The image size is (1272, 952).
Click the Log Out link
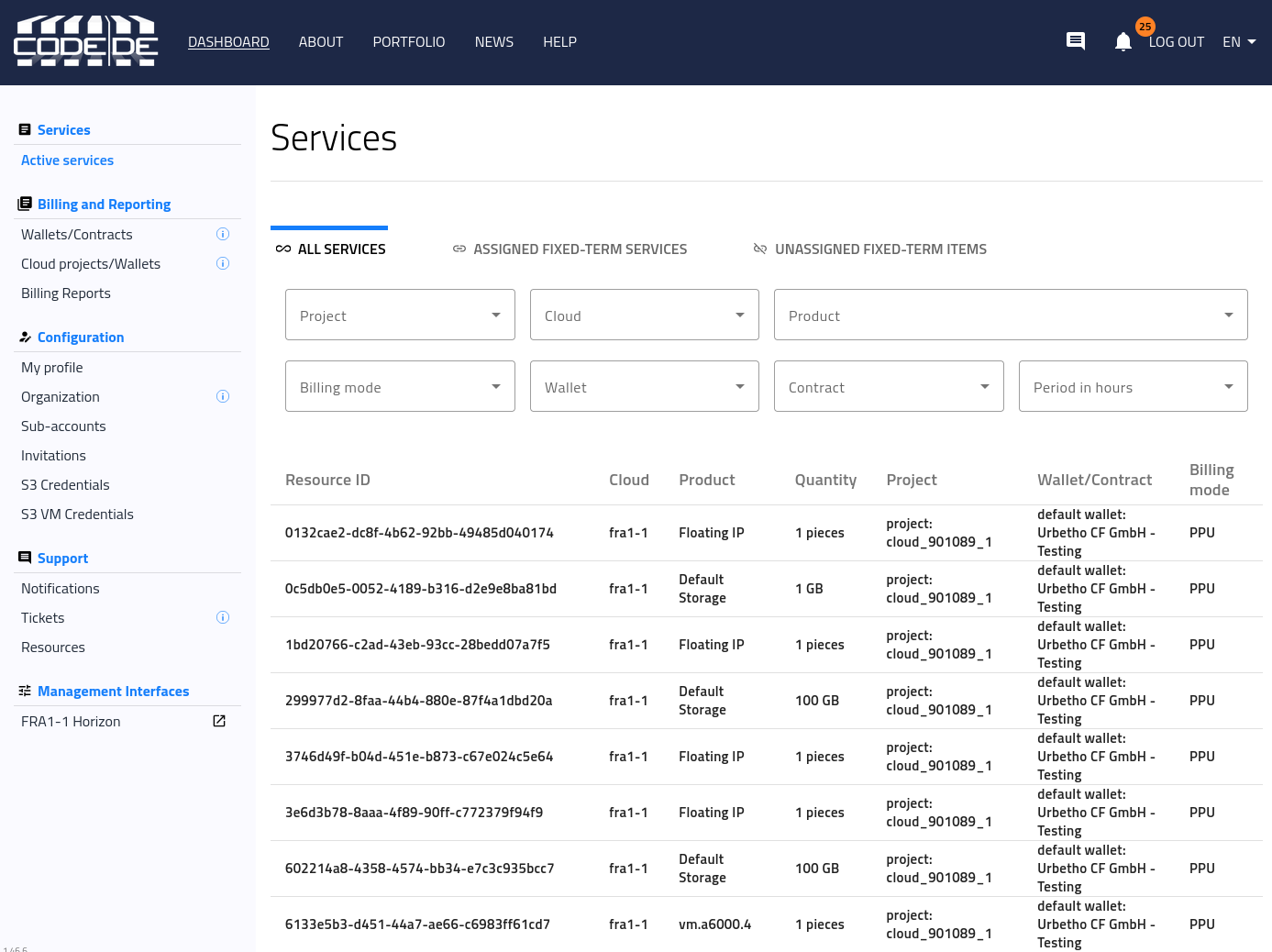click(1176, 42)
